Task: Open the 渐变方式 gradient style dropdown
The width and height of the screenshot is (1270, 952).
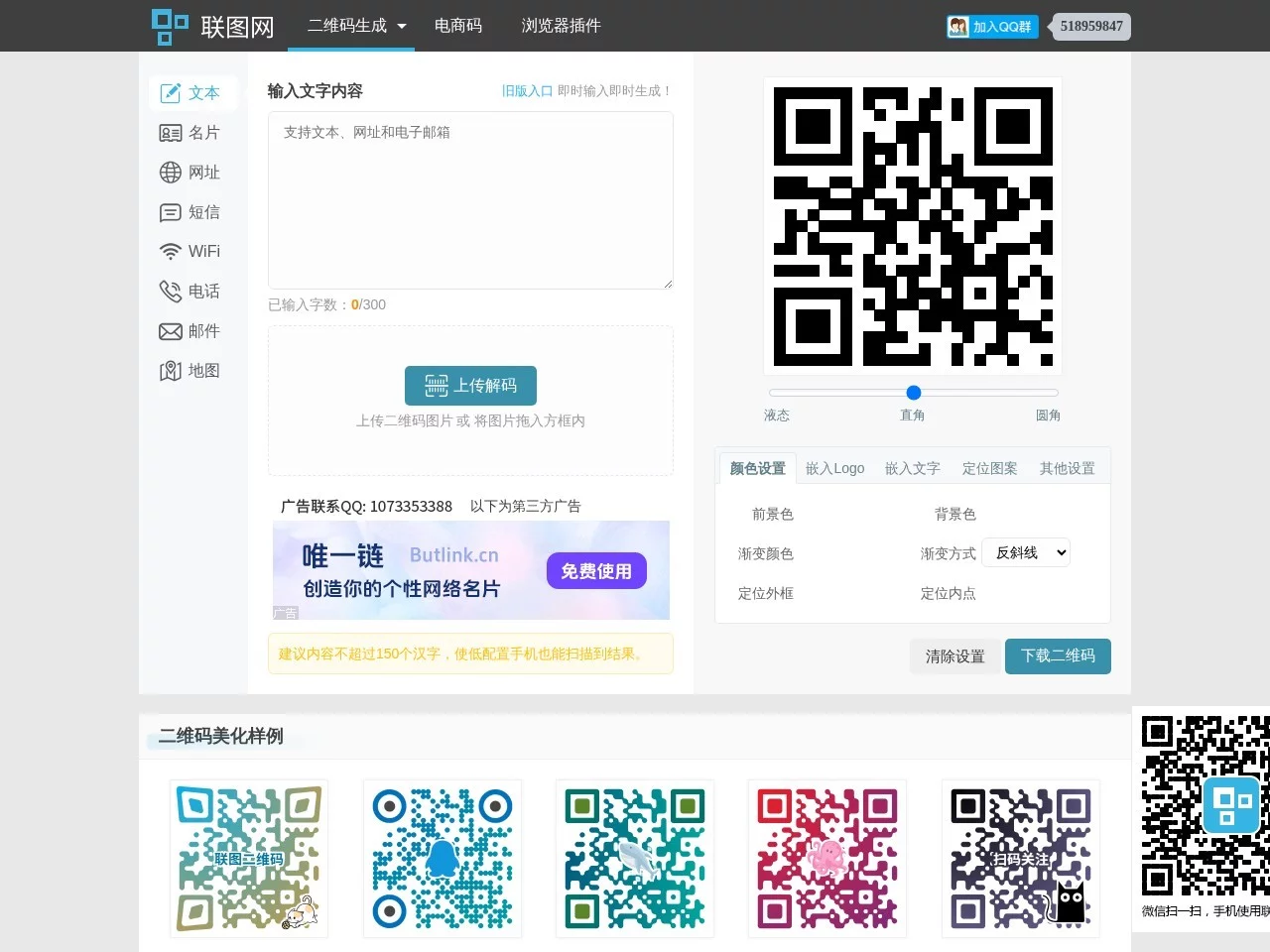Action: point(1026,552)
